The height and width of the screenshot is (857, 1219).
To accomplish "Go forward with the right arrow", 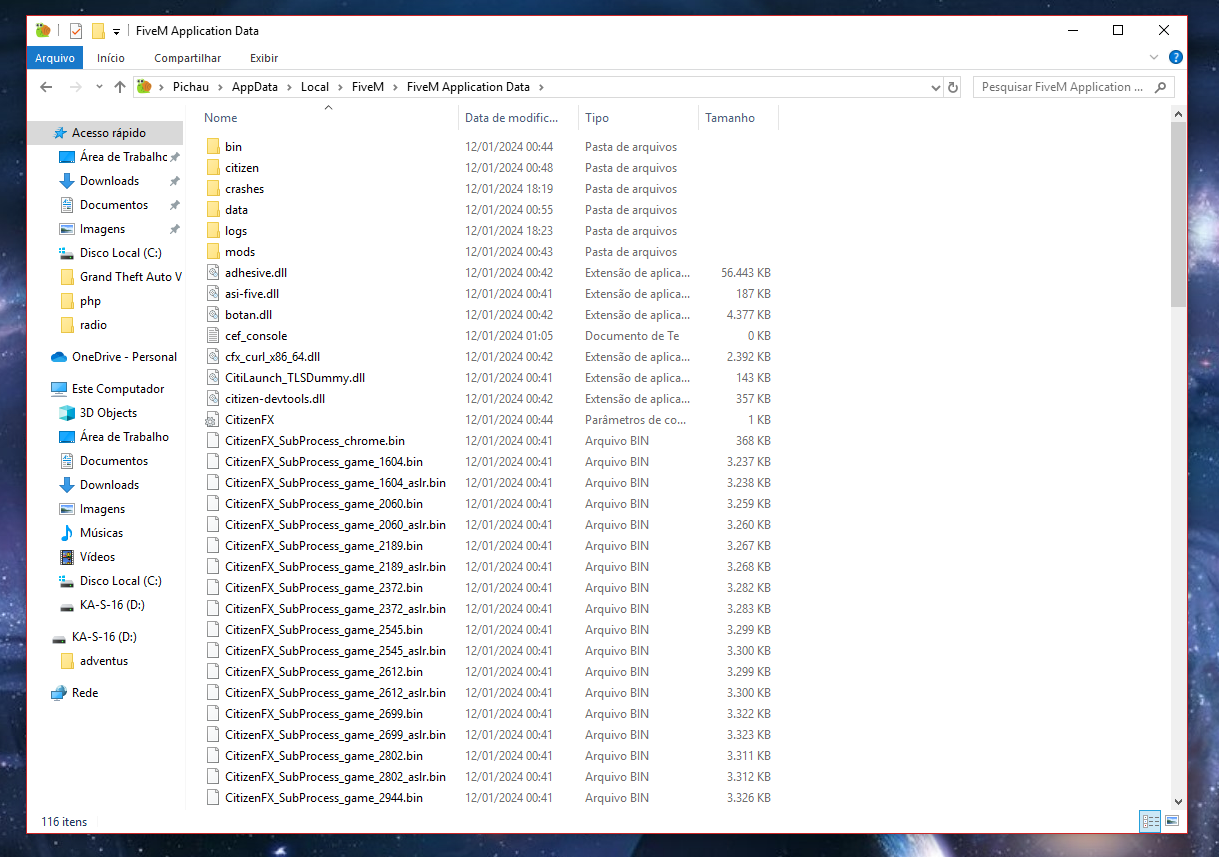I will click(76, 87).
